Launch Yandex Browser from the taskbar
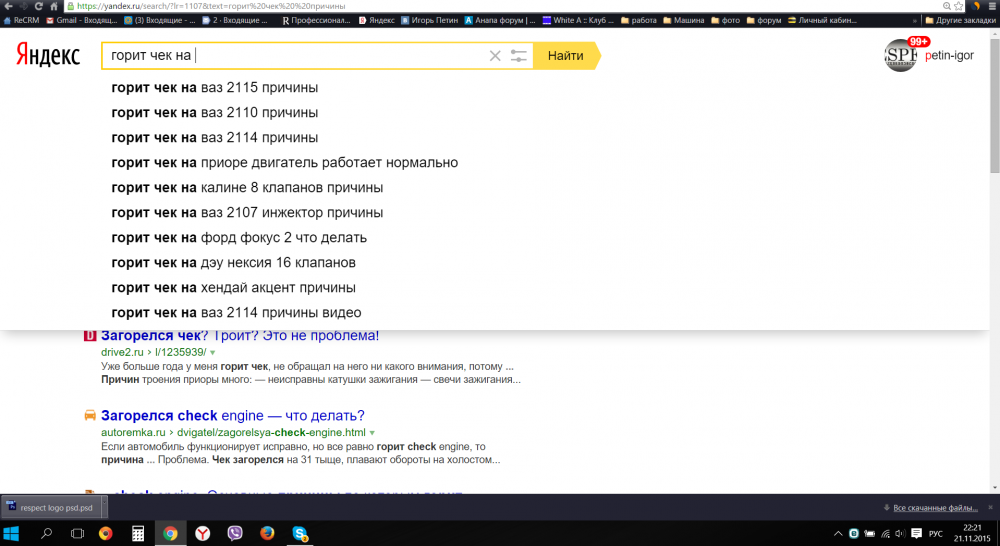Viewport: 1000px width, 546px height. [x=202, y=533]
